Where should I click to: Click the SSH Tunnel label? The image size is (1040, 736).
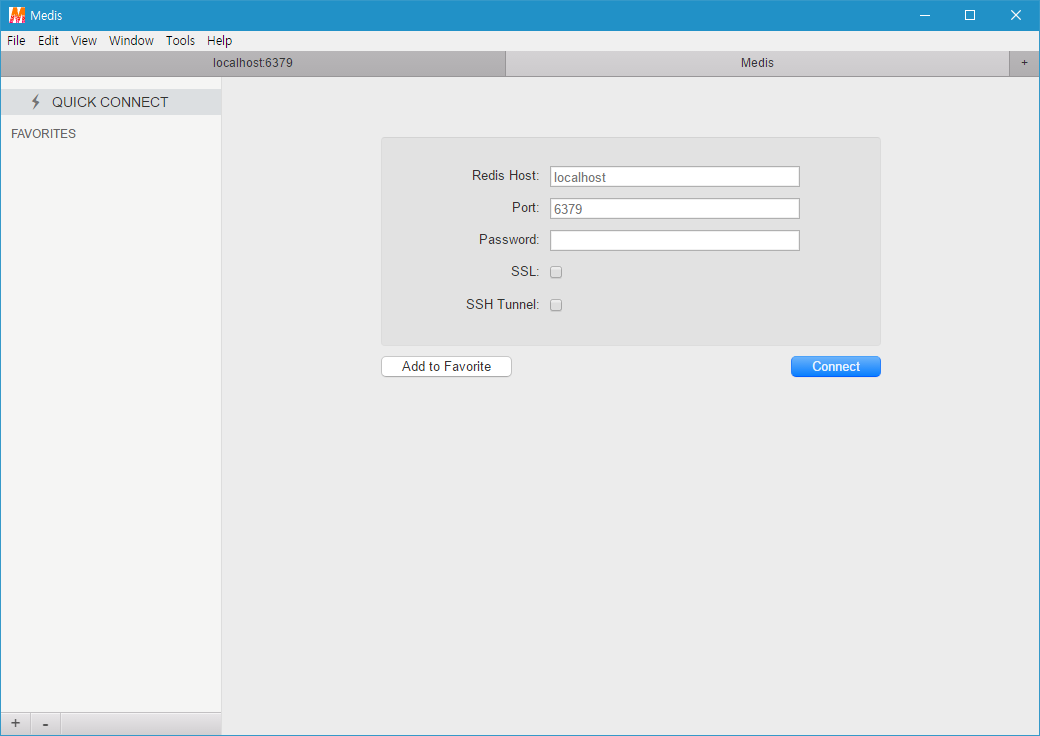[x=502, y=304]
